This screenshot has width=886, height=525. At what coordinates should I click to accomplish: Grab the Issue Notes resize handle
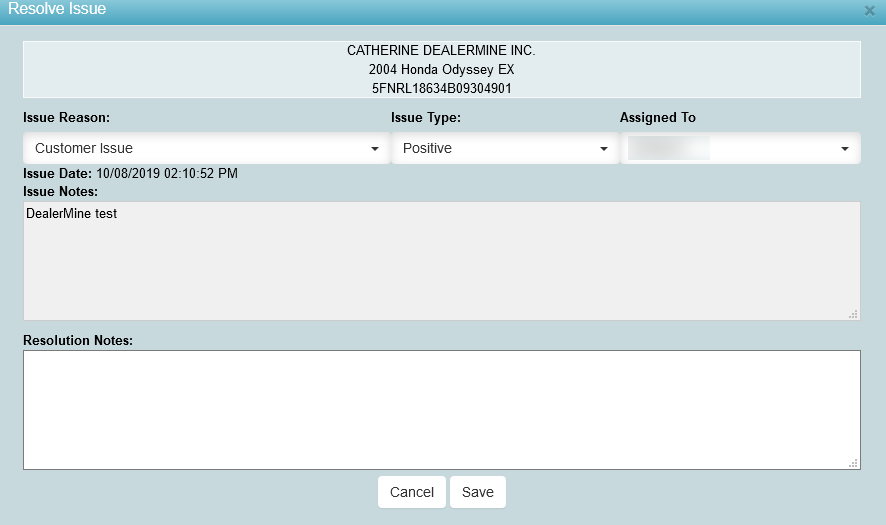[853, 314]
